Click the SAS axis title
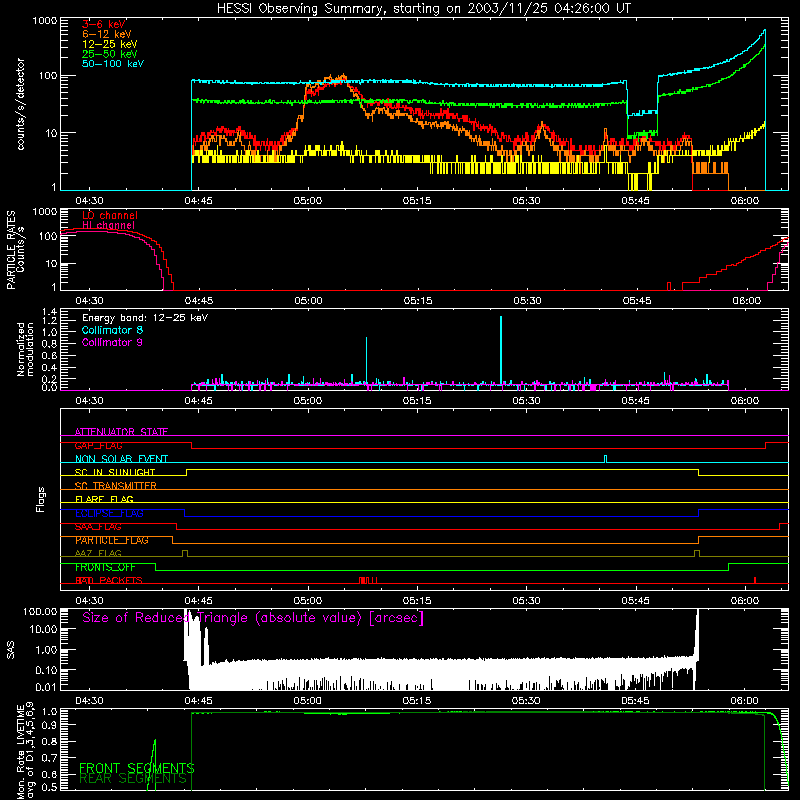Viewport: 800px width, 800px height. pyautogui.click(x=11, y=651)
